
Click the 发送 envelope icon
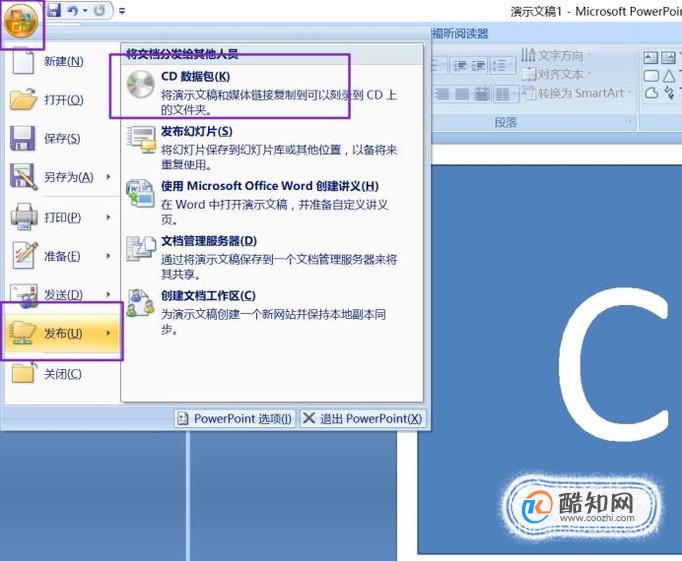pos(24,297)
